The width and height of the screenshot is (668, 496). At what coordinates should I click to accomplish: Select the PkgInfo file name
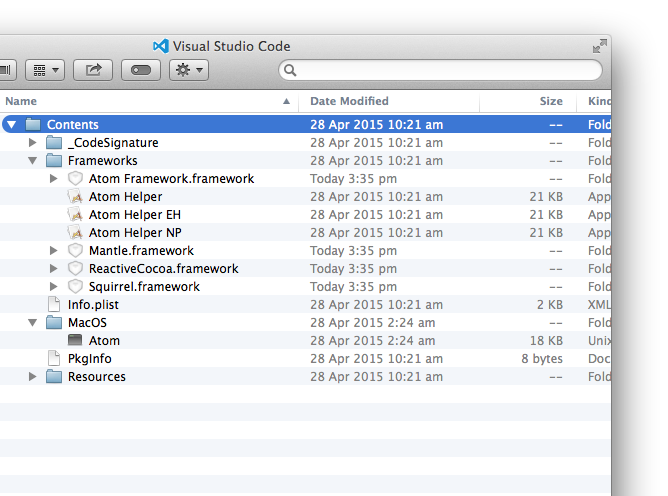click(89, 358)
